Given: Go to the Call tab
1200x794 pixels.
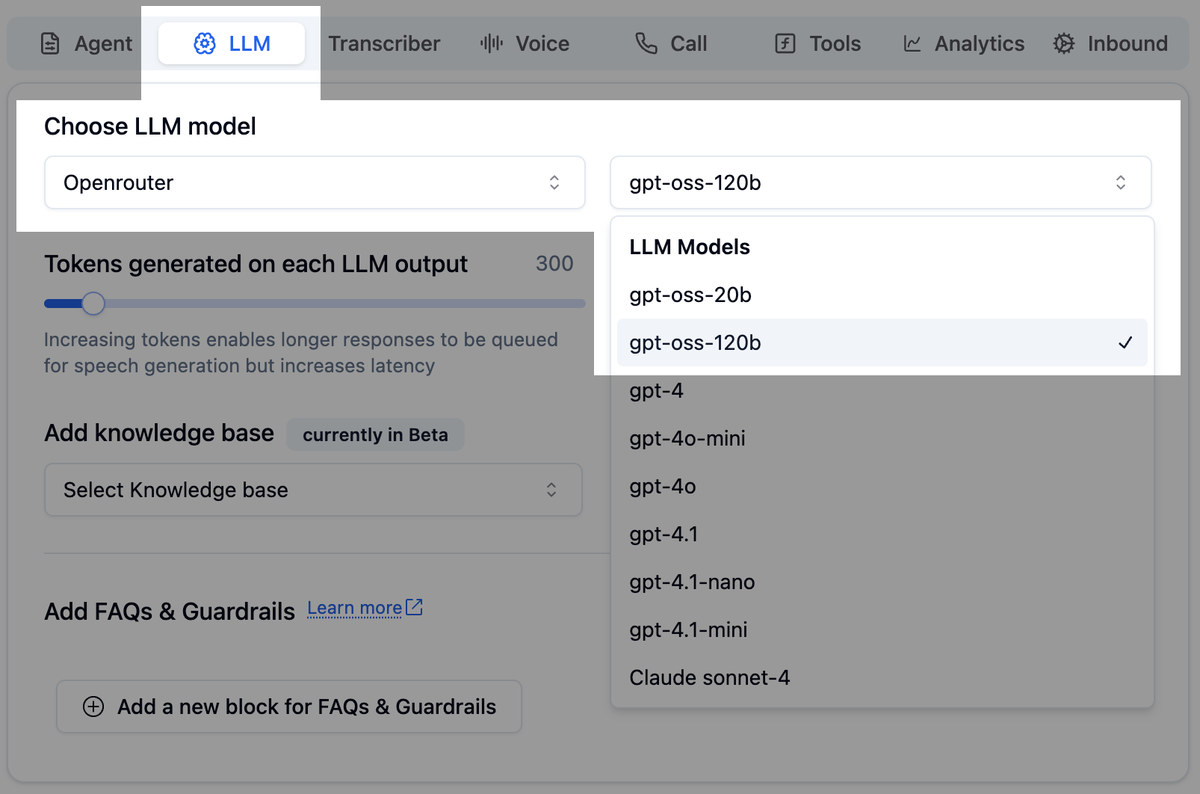Looking at the screenshot, I should pyautogui.click(x=671, y=44).
